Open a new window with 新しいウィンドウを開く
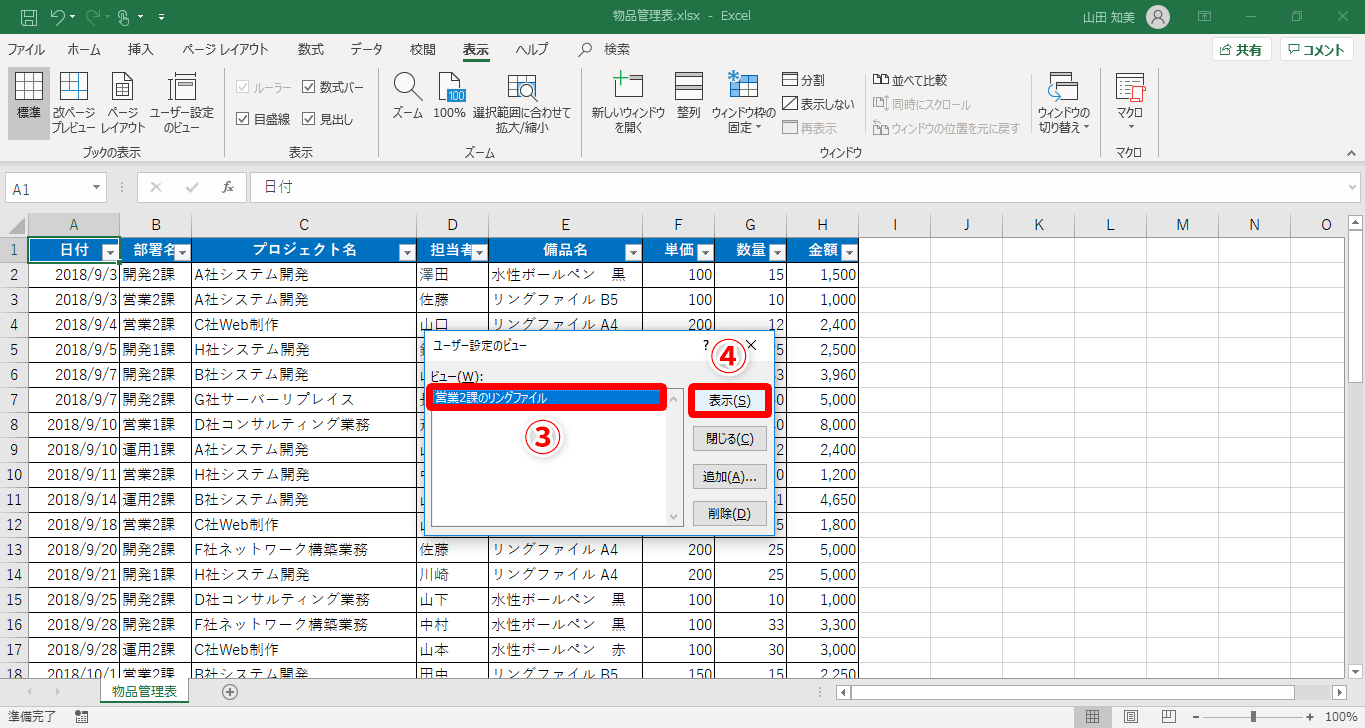The width and height of the screenshot is (1365, 728). point(628,103)
